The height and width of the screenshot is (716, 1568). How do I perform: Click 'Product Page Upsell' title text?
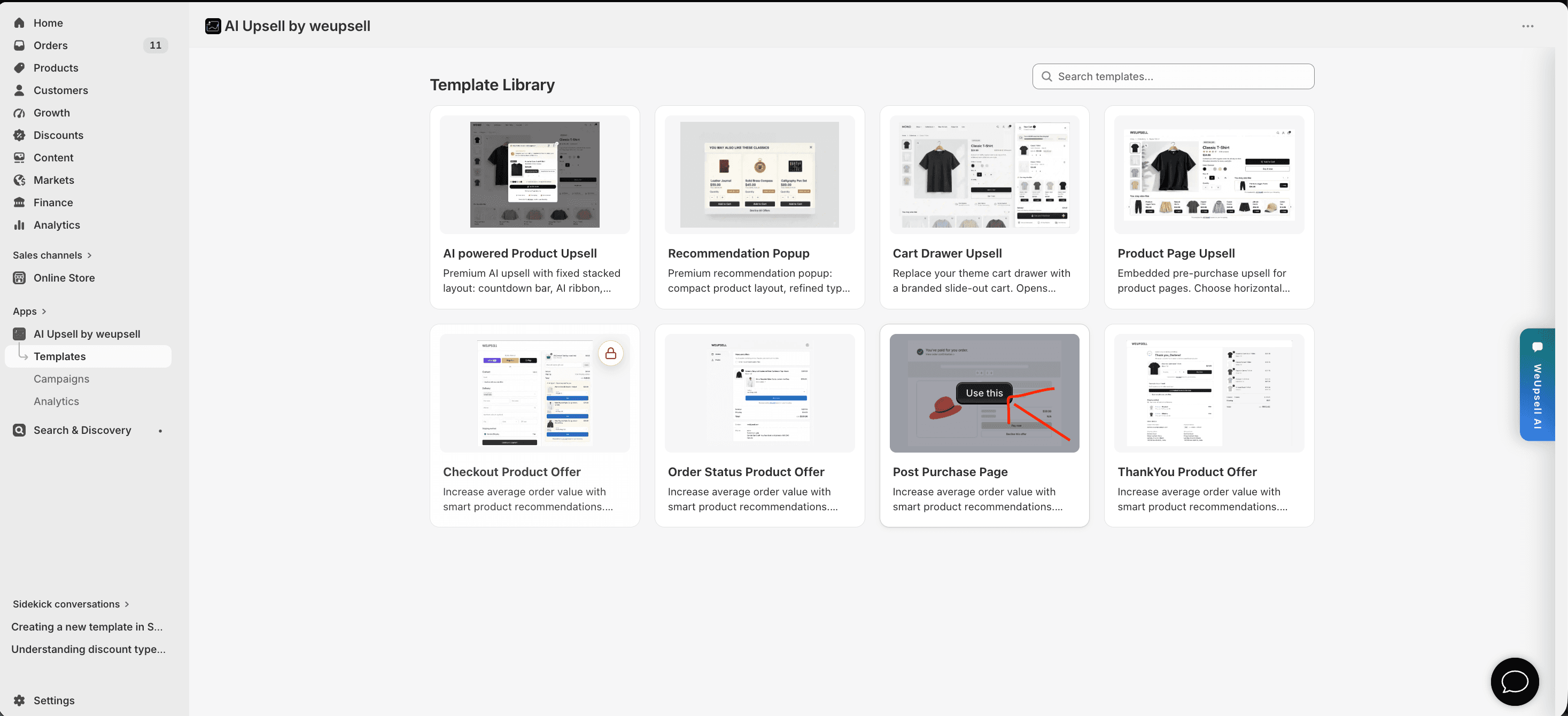tap(1176, 254)
